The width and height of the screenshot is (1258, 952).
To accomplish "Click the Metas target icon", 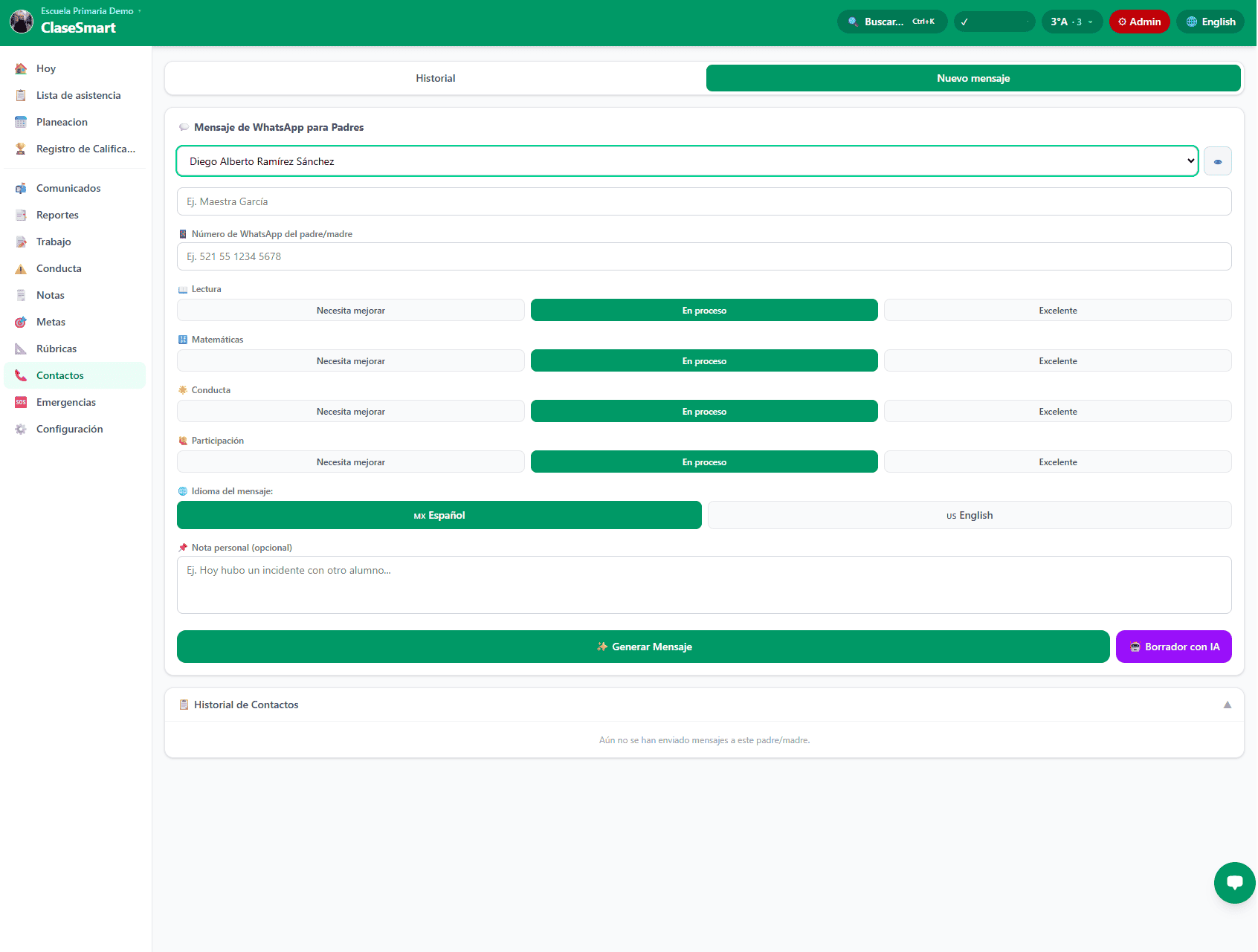I will (21, 322).
